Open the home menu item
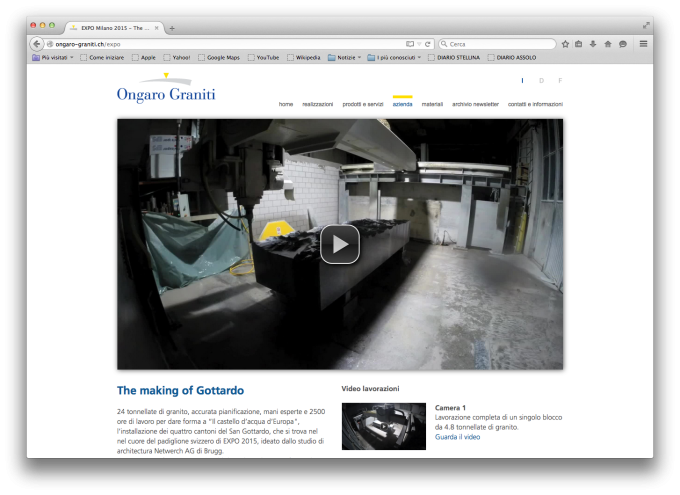The image size is (680, 495). coord(286,104)
